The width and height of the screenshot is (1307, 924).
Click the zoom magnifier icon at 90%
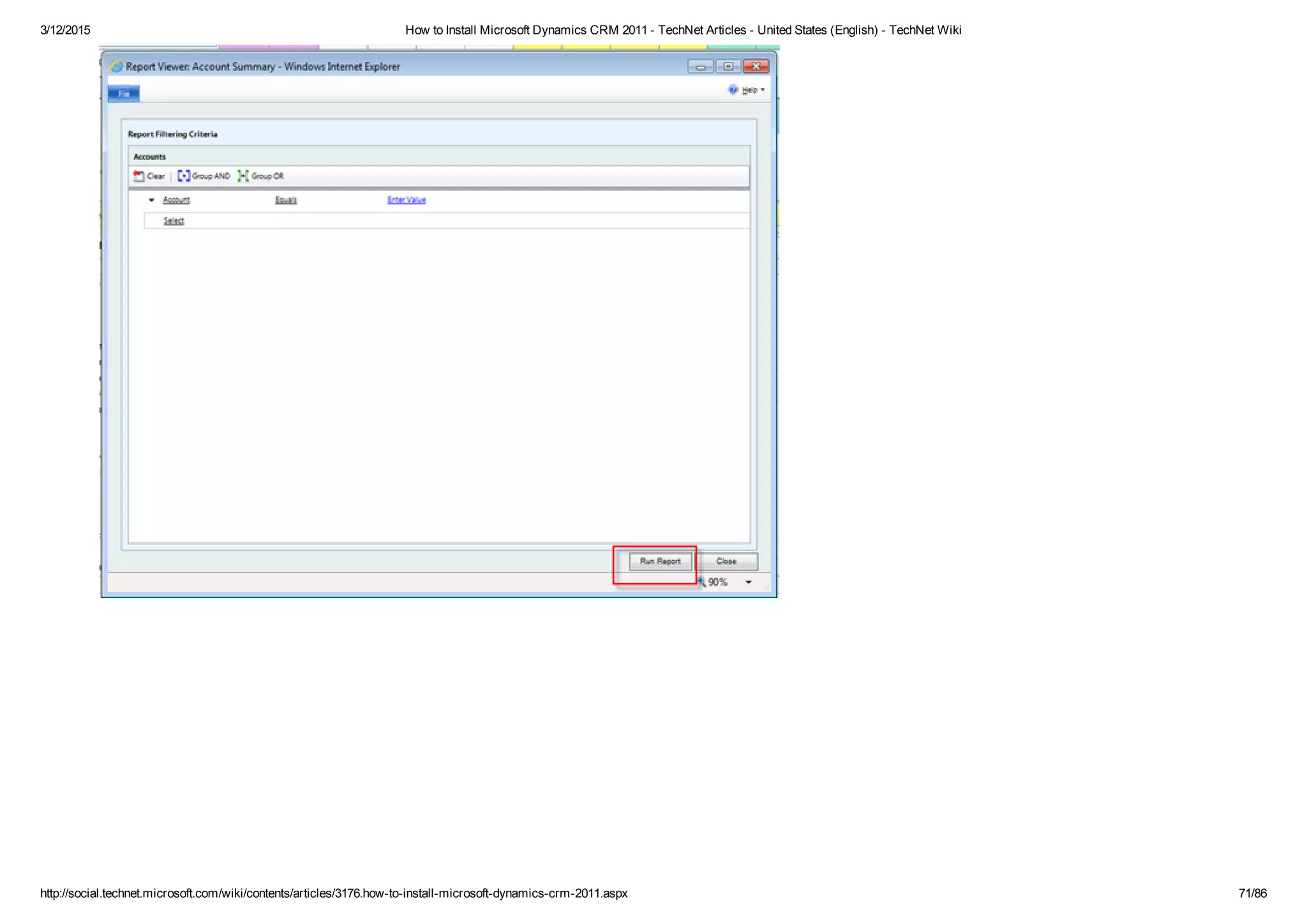click(x=701, y=581)
